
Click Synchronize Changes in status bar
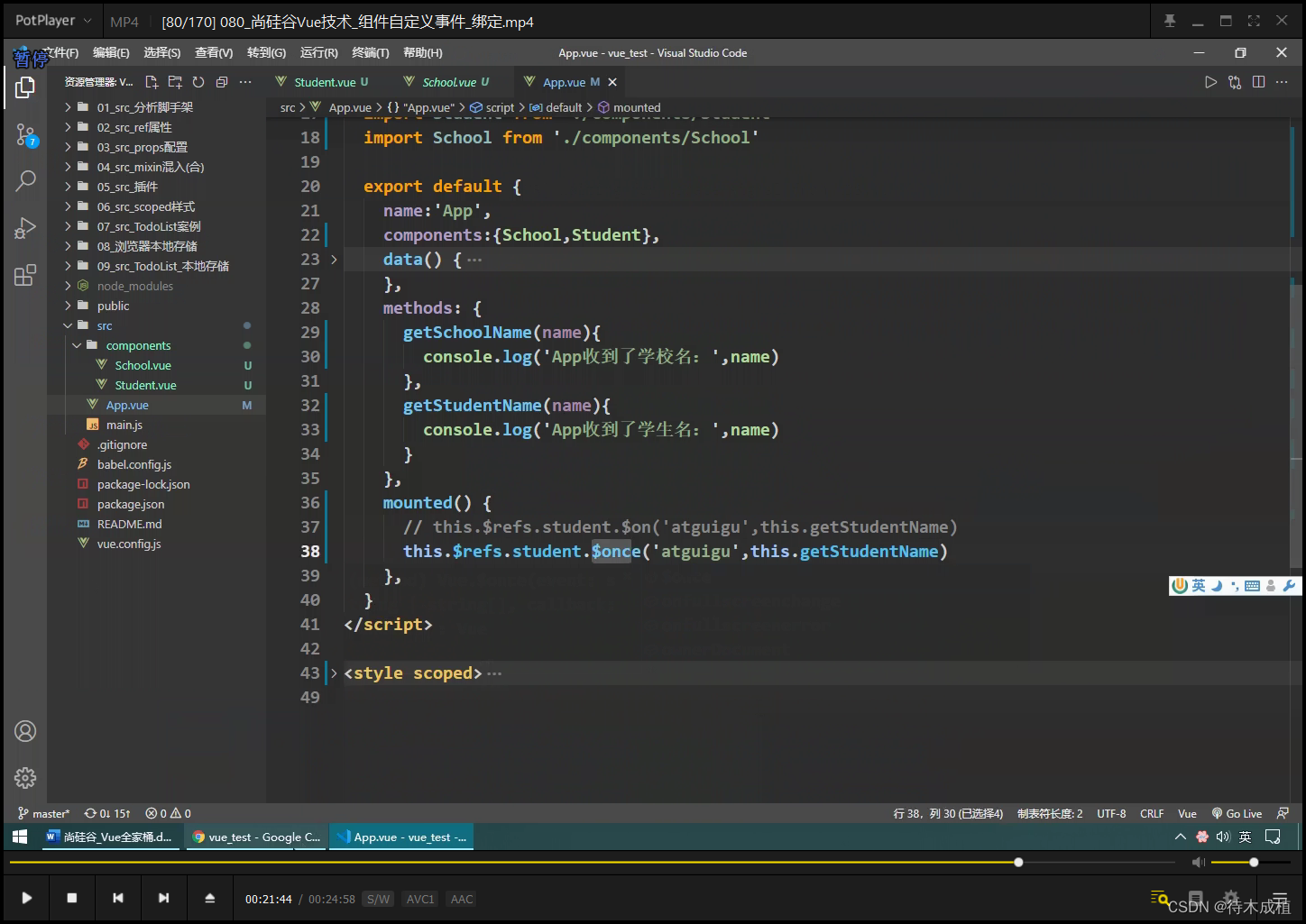tap(107, 813)
